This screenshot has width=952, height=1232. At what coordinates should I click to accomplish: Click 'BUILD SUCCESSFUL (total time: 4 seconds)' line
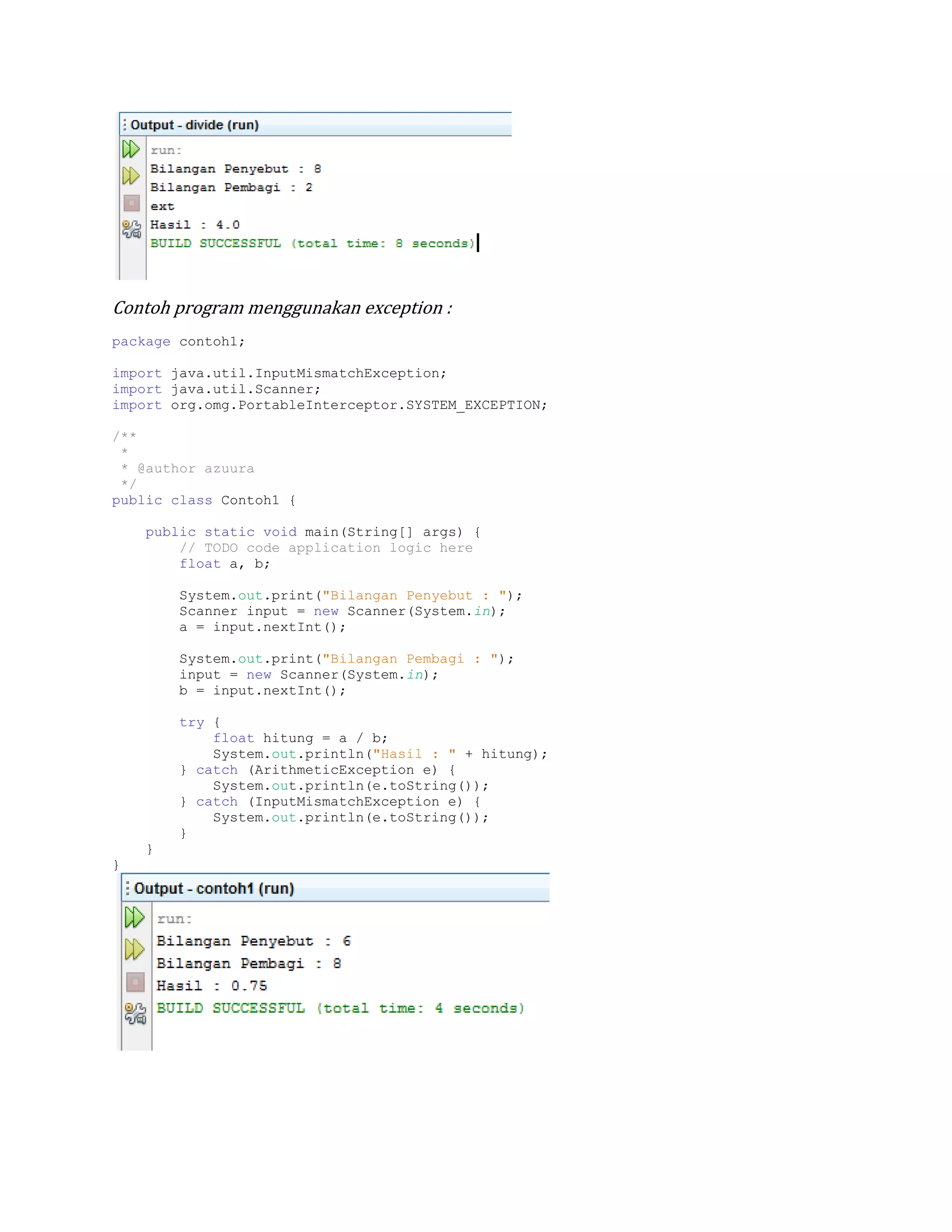[341, 1008]
